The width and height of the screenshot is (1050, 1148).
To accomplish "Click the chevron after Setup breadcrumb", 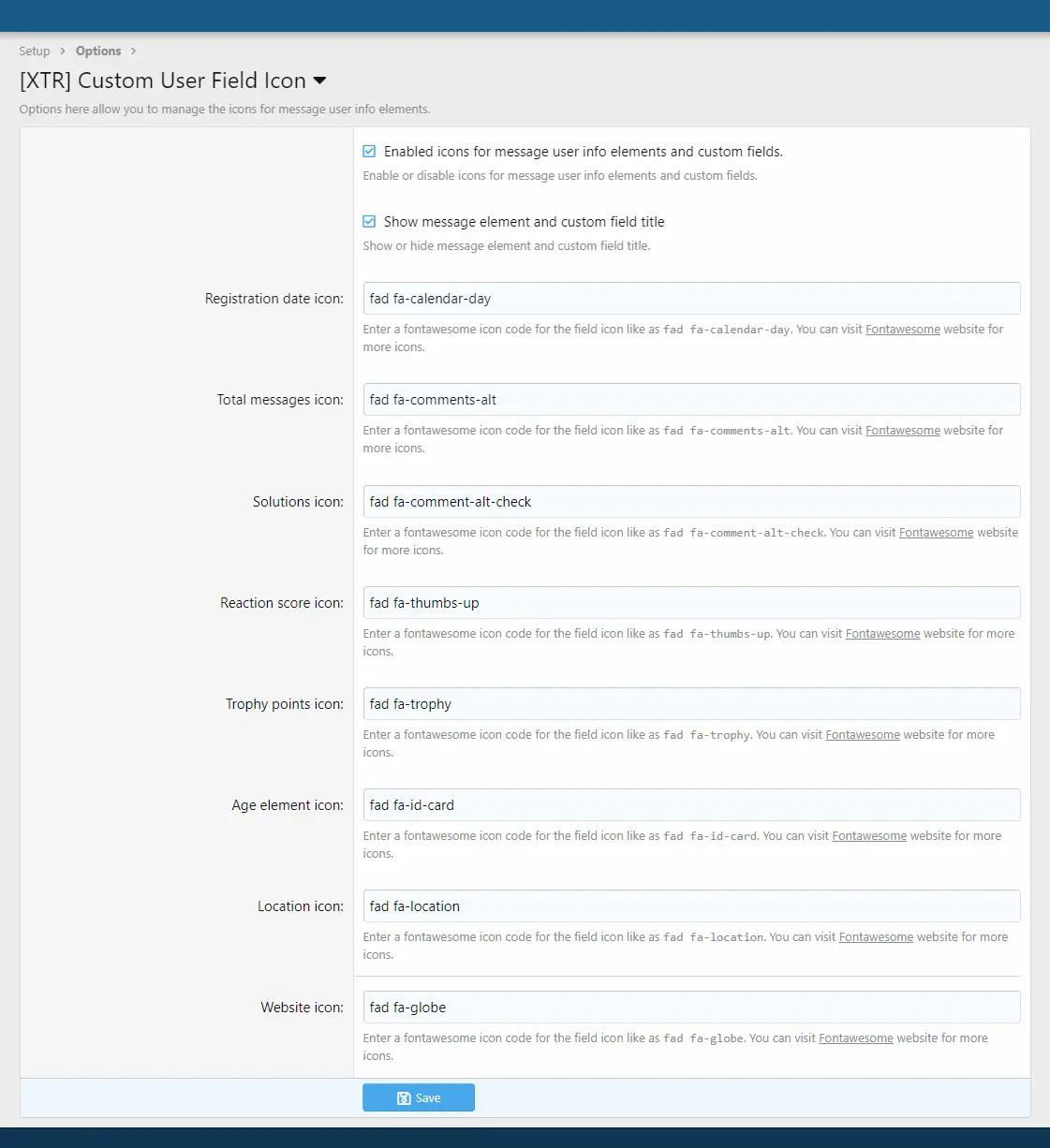I will [x=63, y=52].
